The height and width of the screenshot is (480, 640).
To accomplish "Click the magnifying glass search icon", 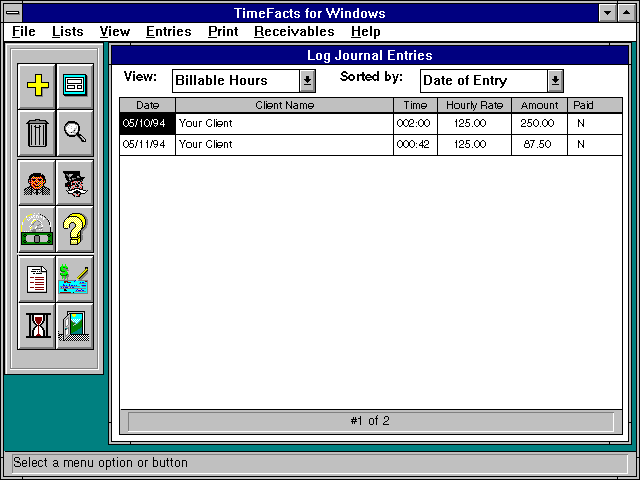I will [74, 131].
